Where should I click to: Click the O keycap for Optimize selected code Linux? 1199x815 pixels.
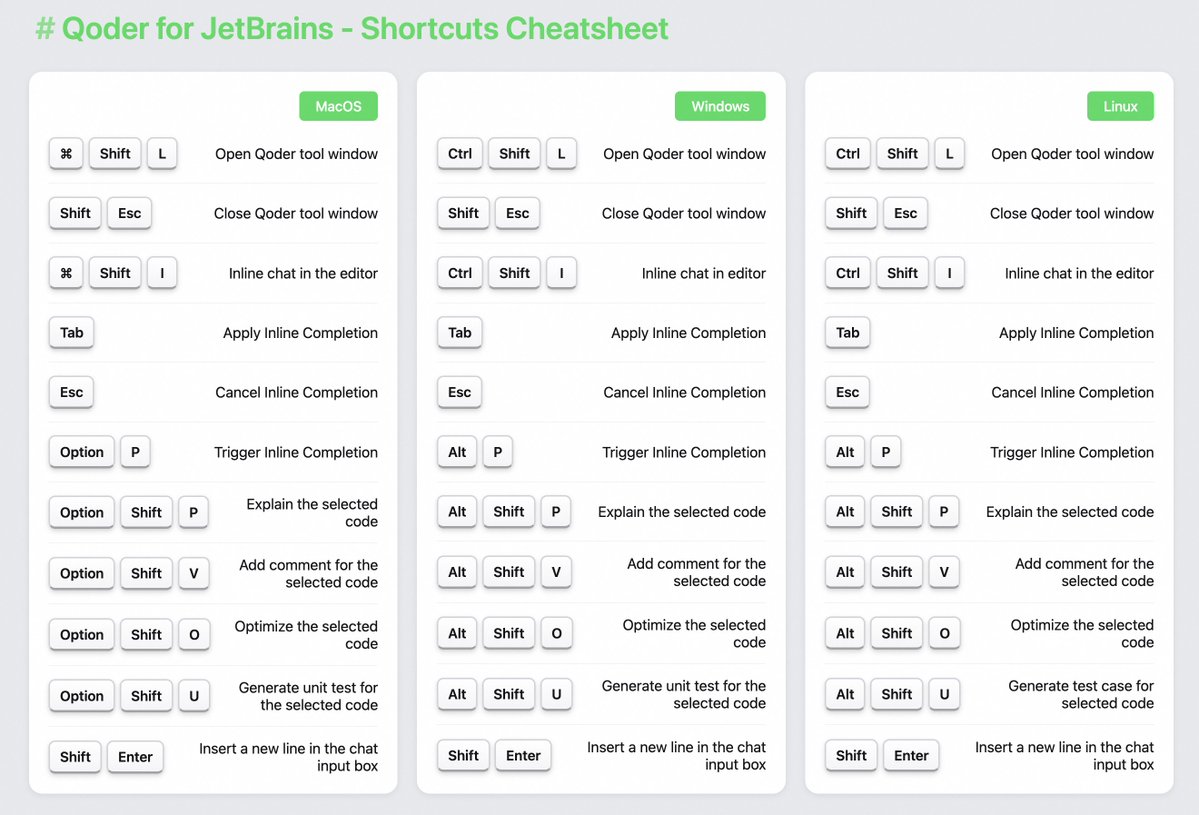944,633
